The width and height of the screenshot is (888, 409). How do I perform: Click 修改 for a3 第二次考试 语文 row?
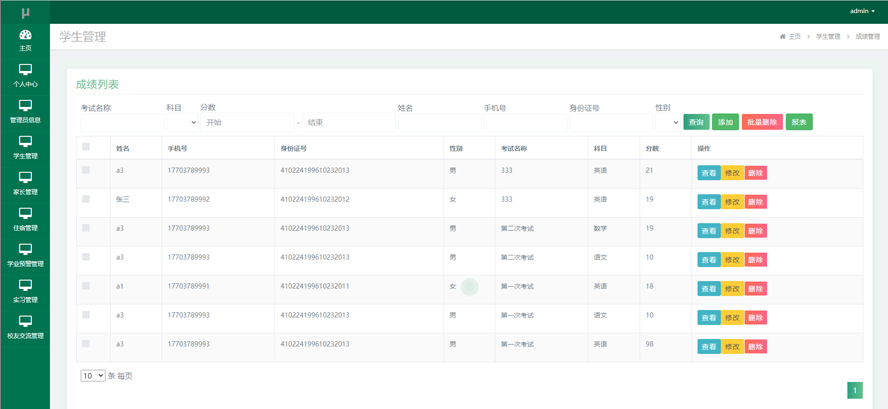732,259
